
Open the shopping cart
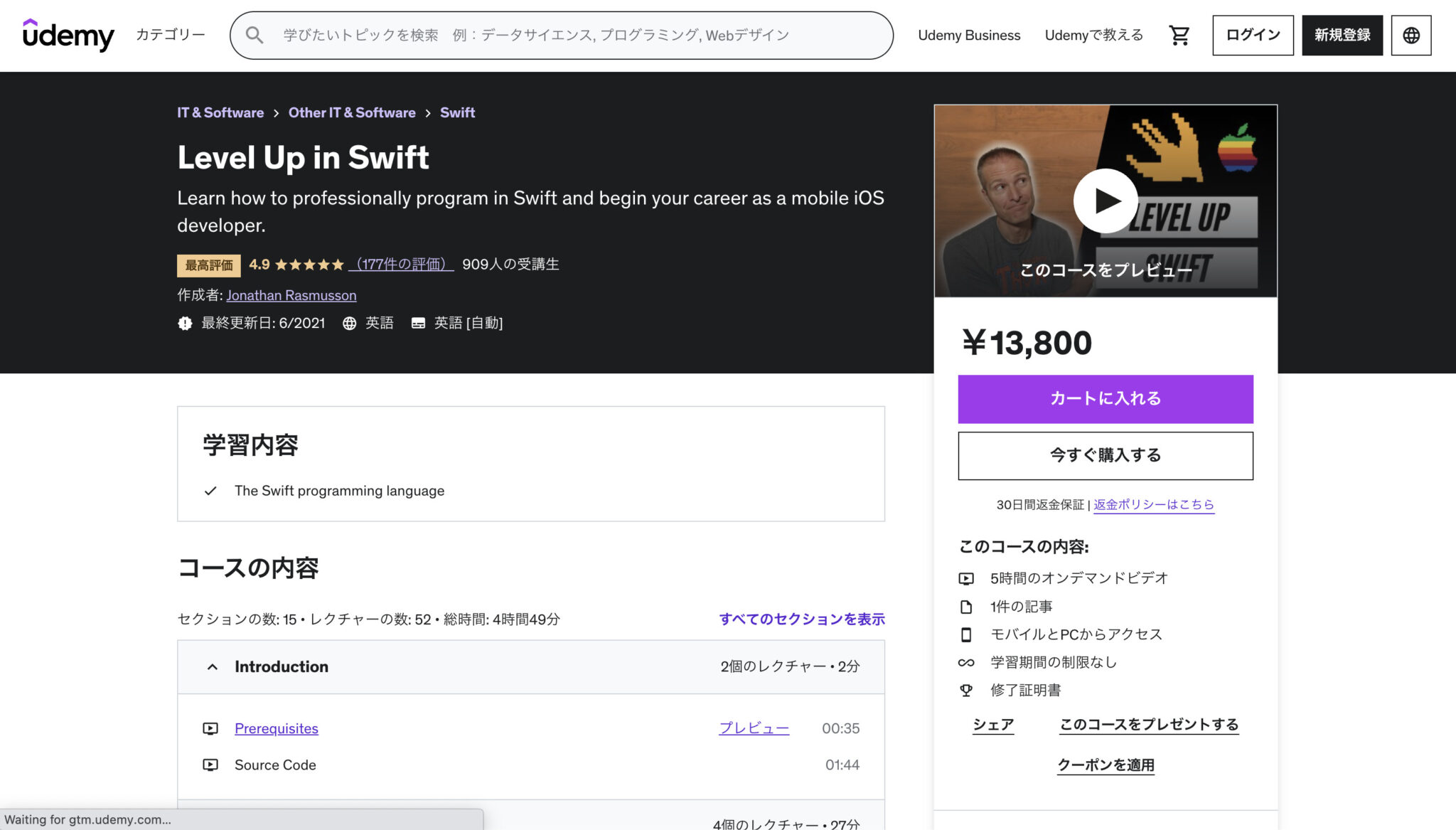click(x=1179, y=34)
